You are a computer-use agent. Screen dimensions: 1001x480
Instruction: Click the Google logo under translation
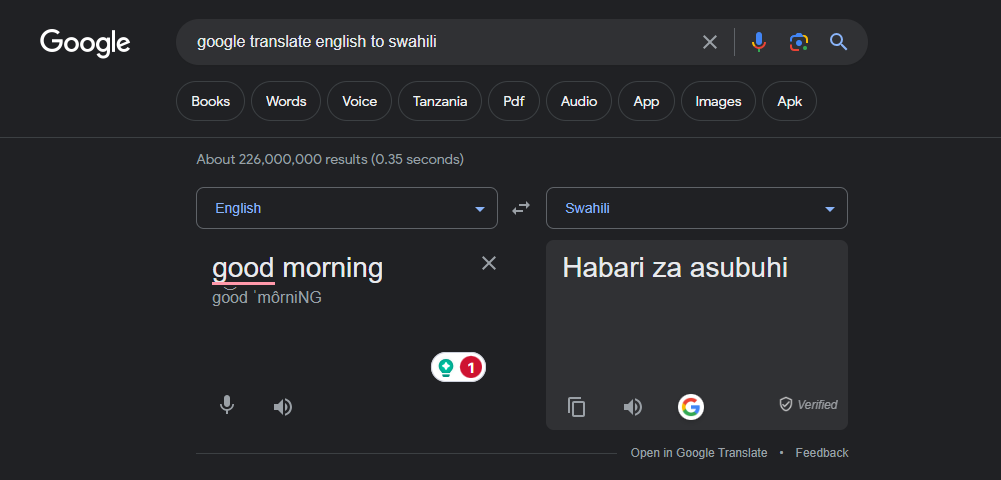[691, 406]
